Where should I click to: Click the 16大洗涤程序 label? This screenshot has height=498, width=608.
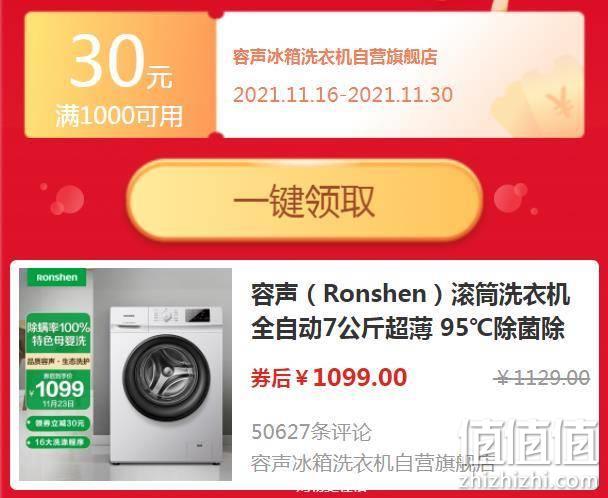(x=58, y=442)
